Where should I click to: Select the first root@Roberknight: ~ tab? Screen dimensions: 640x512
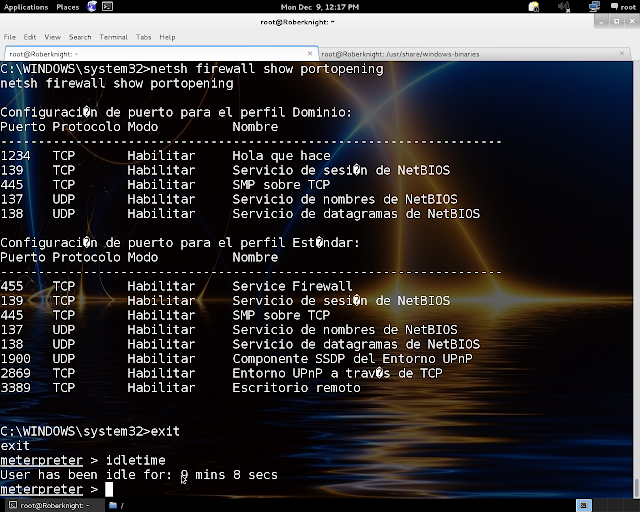(x=161, y=54)
